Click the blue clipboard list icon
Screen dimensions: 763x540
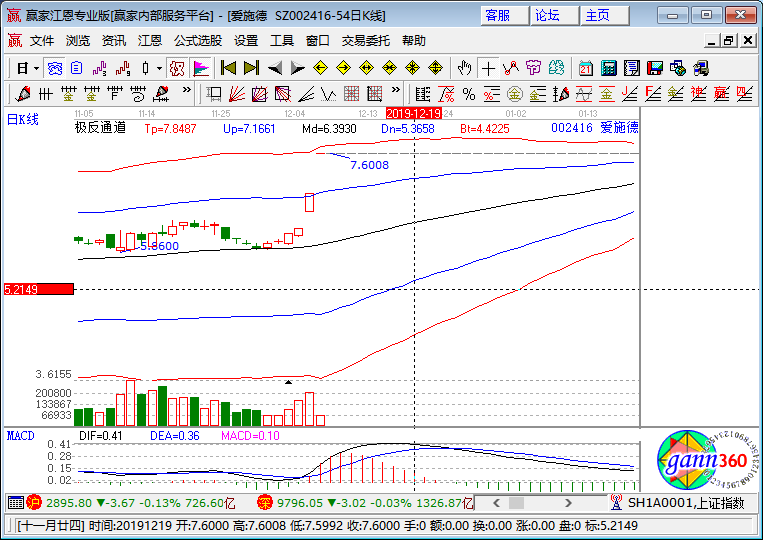click(x=76, y=68)
